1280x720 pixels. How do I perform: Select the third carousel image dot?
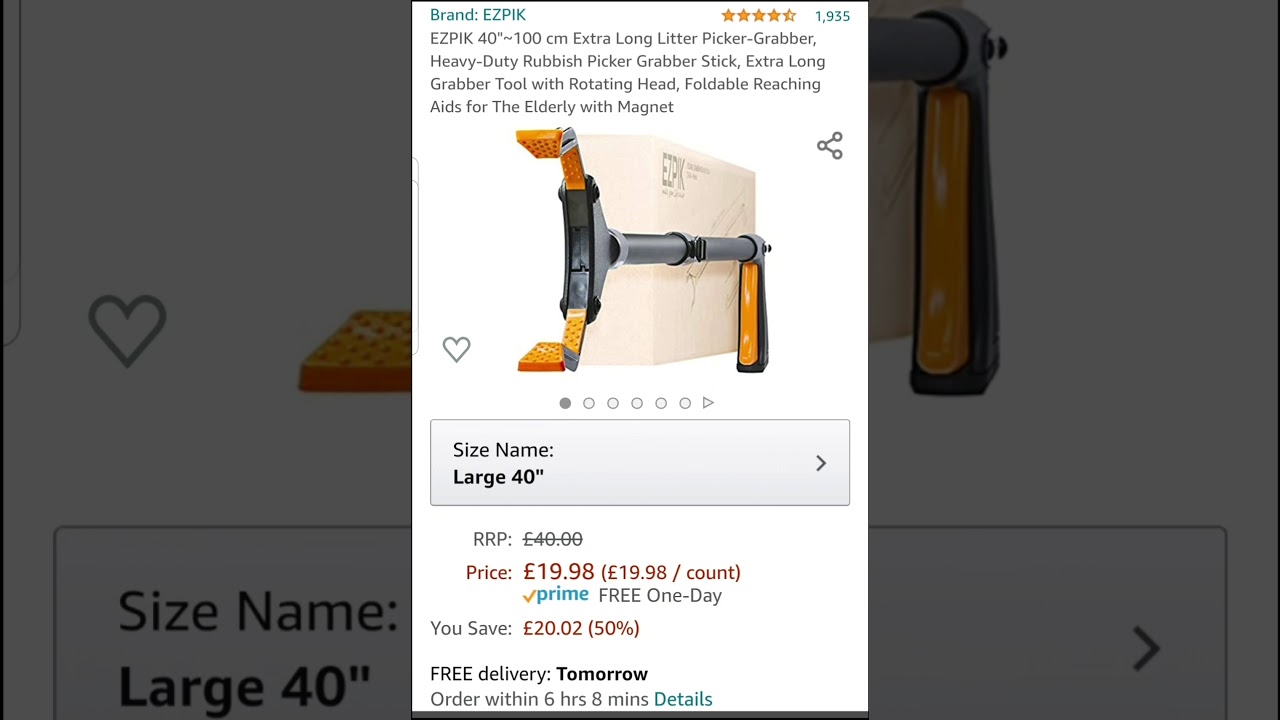point(613,403)
